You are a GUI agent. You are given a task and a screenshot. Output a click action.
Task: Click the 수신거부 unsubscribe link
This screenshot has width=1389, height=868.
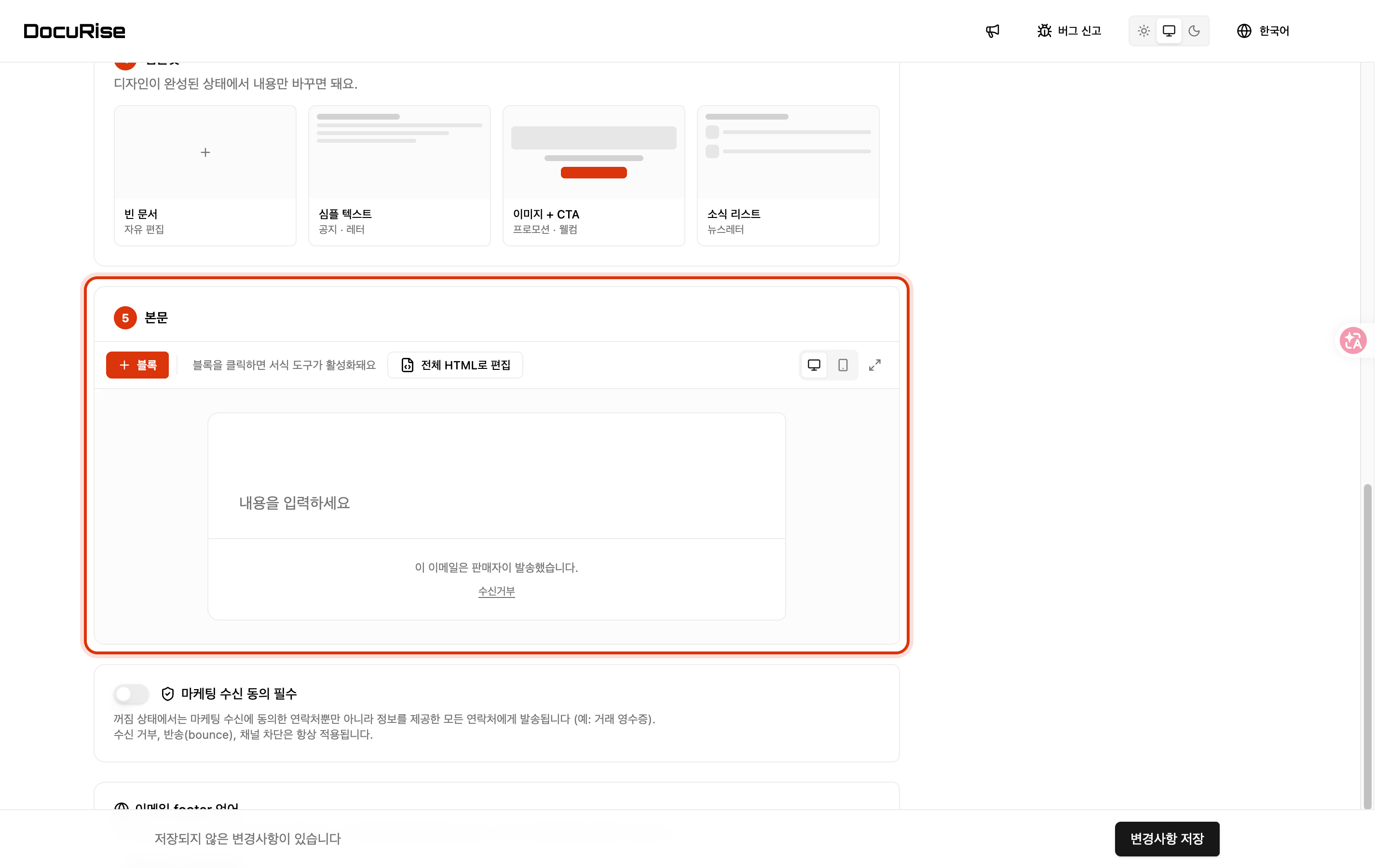tap(496, 591)
